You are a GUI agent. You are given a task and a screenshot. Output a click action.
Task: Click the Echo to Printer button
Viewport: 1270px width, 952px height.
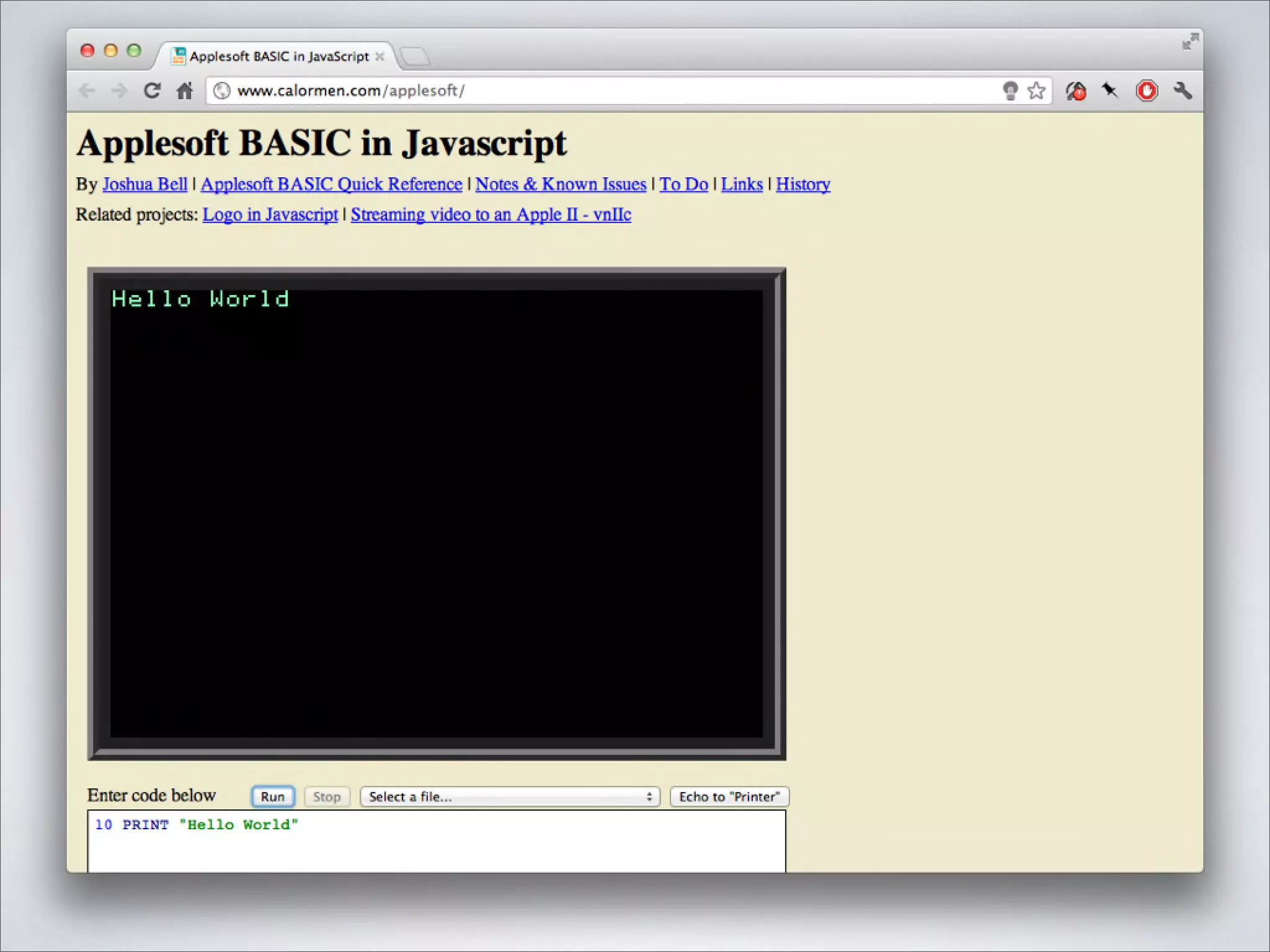pos(729,796)
